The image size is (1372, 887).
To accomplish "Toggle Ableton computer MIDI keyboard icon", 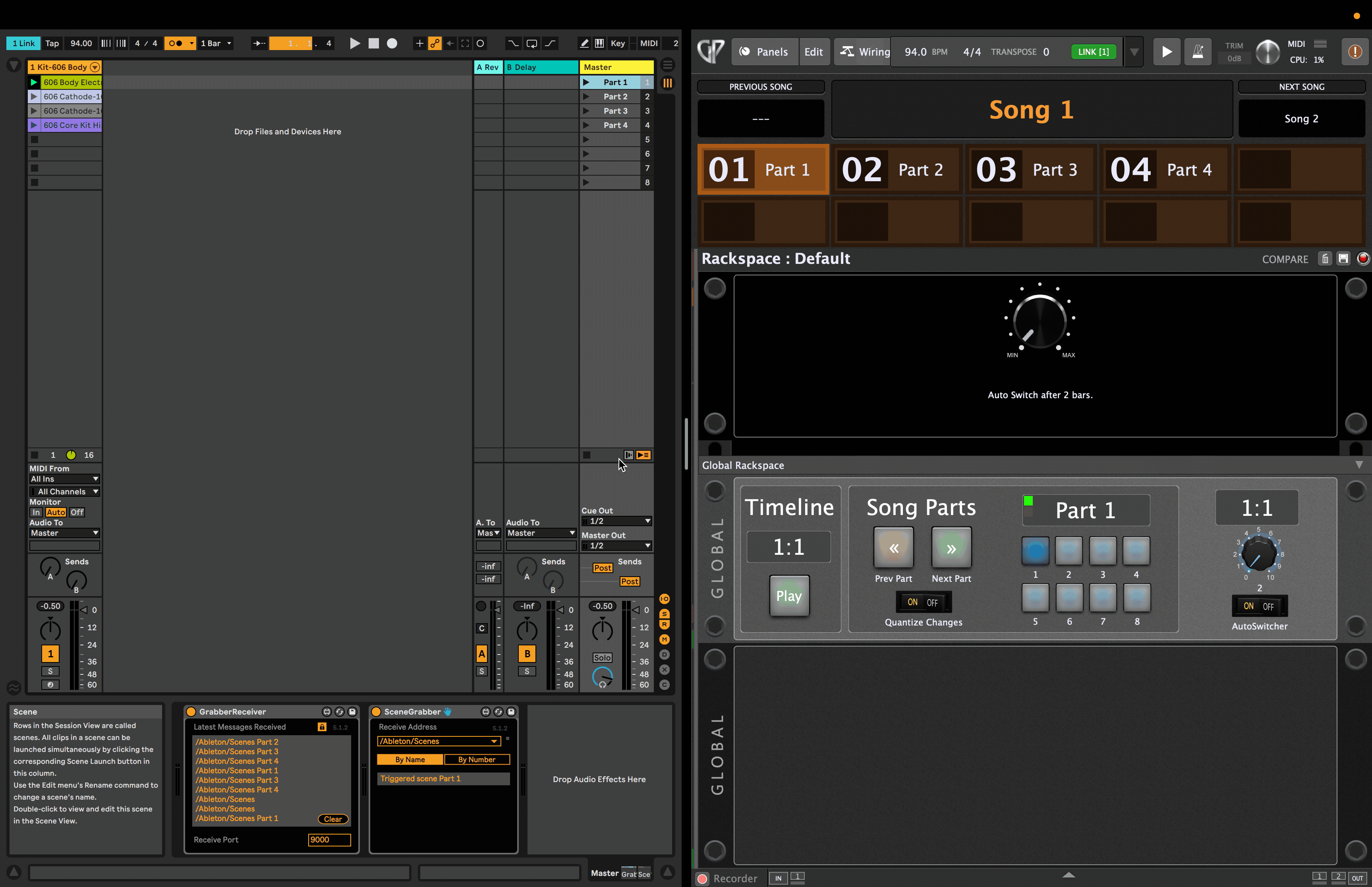I will [x=599, y=43].
